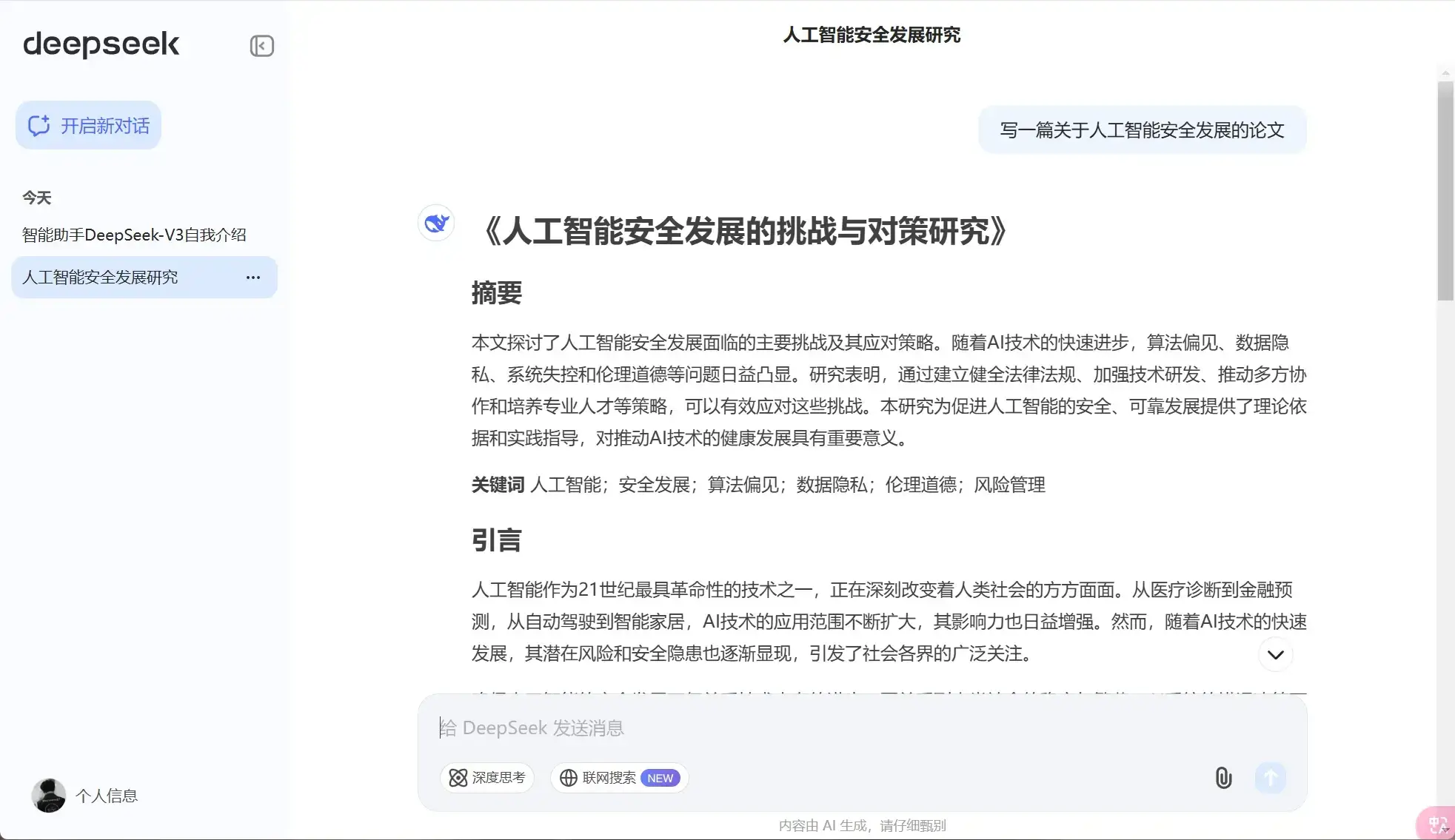Image resolution: width=1455 pixels, height=840 pixels.
Task: Open 个人信息 personal info
Action: pos(107,796)
